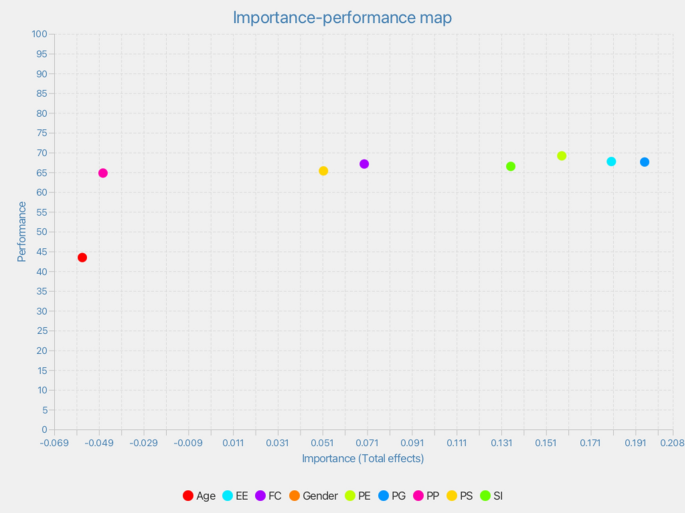The image size is (685, 513).
Task: Select the lime PE data point
Action: pos(562,156)
